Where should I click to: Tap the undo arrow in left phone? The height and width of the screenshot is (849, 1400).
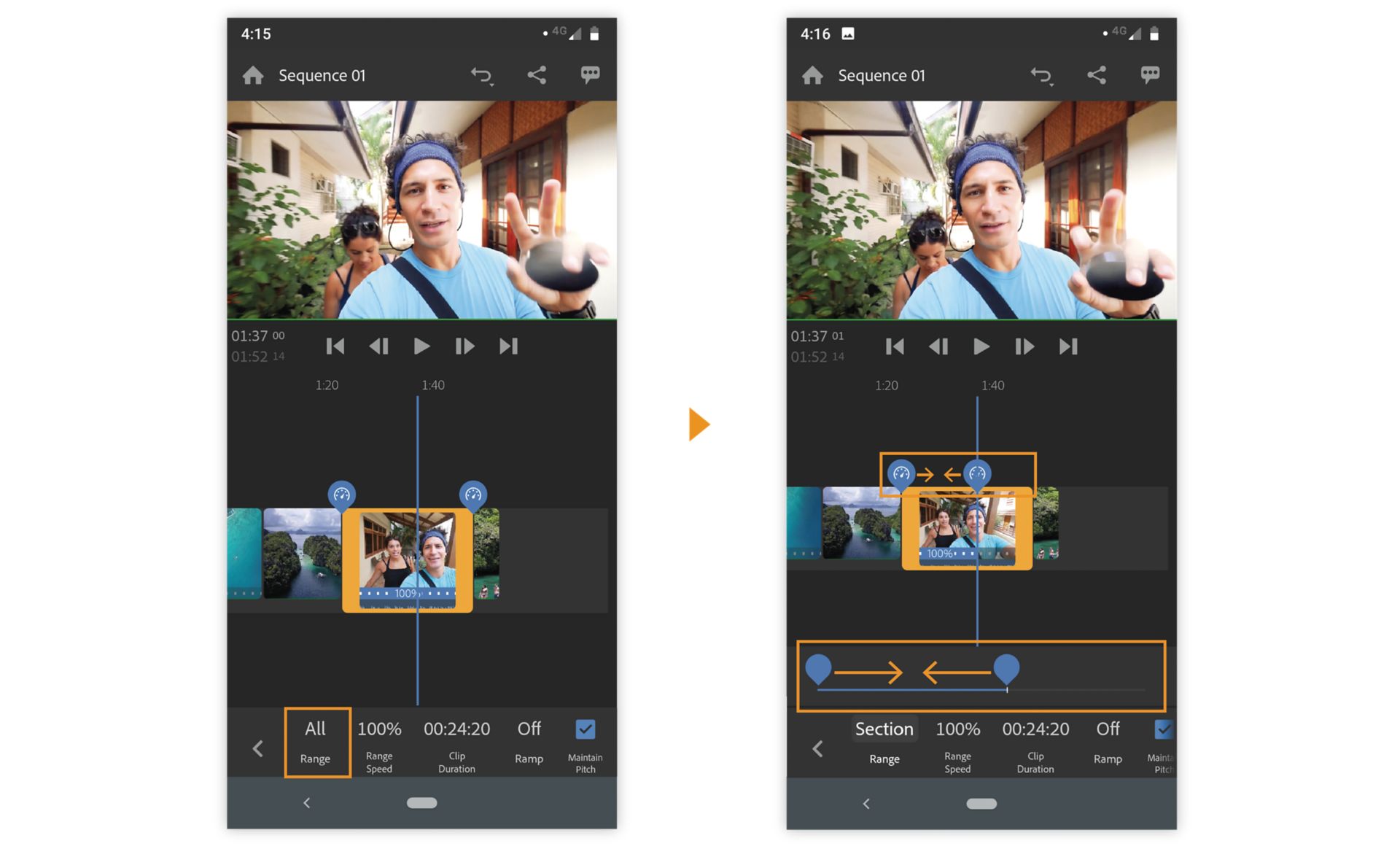point(481,75)
